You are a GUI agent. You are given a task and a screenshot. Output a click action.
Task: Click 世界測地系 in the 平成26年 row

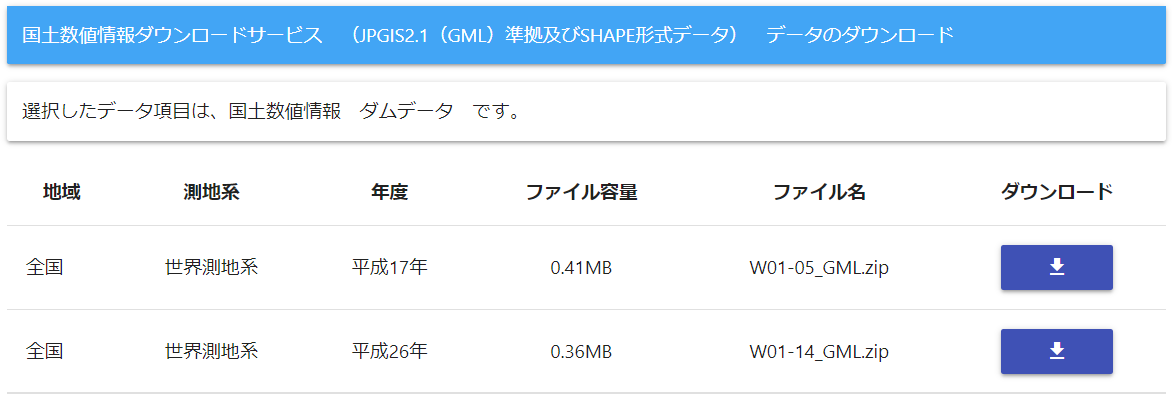click(x=211, y=352)
